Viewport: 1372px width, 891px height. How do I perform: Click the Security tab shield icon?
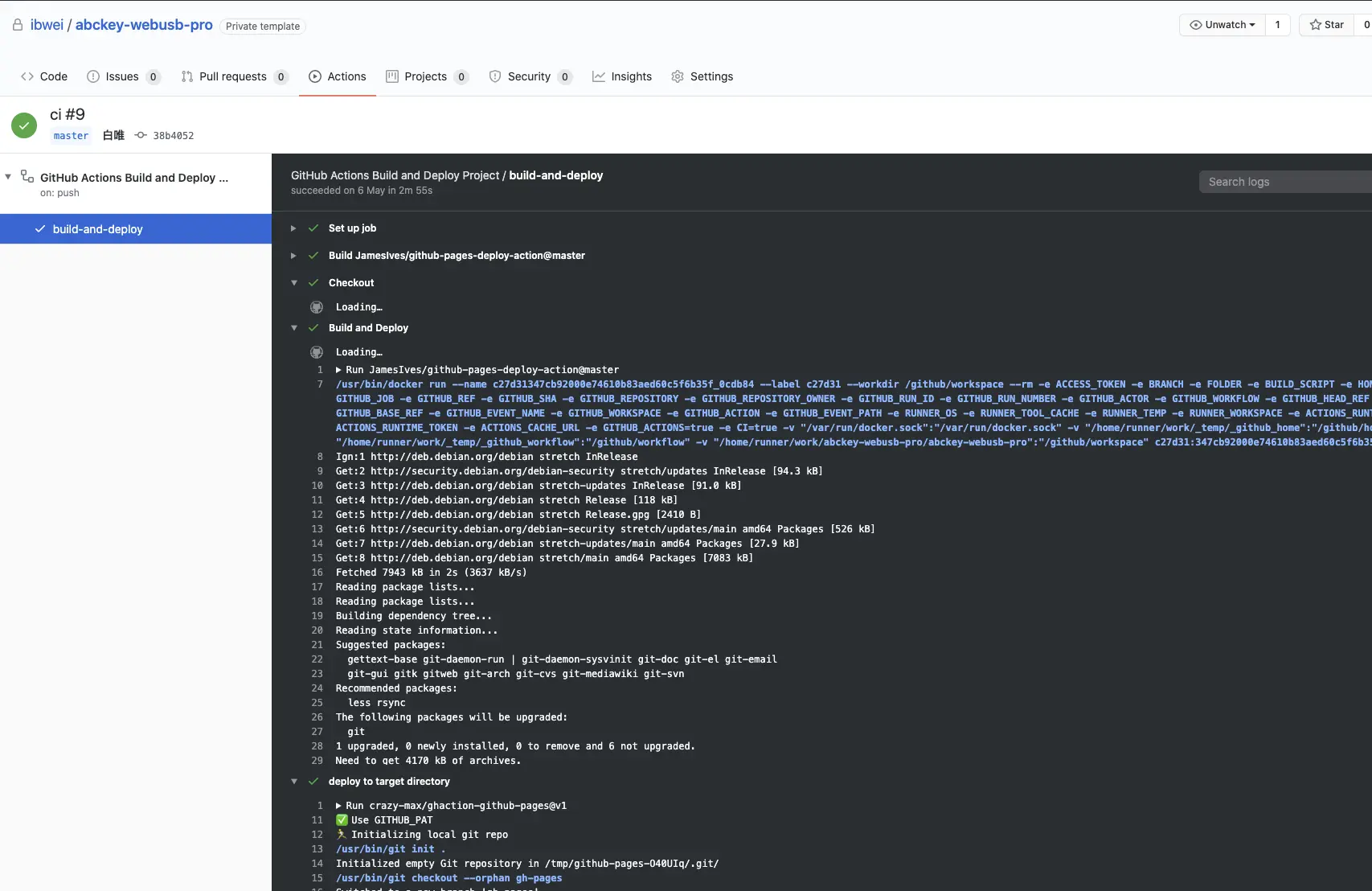[x=495, y=76]
